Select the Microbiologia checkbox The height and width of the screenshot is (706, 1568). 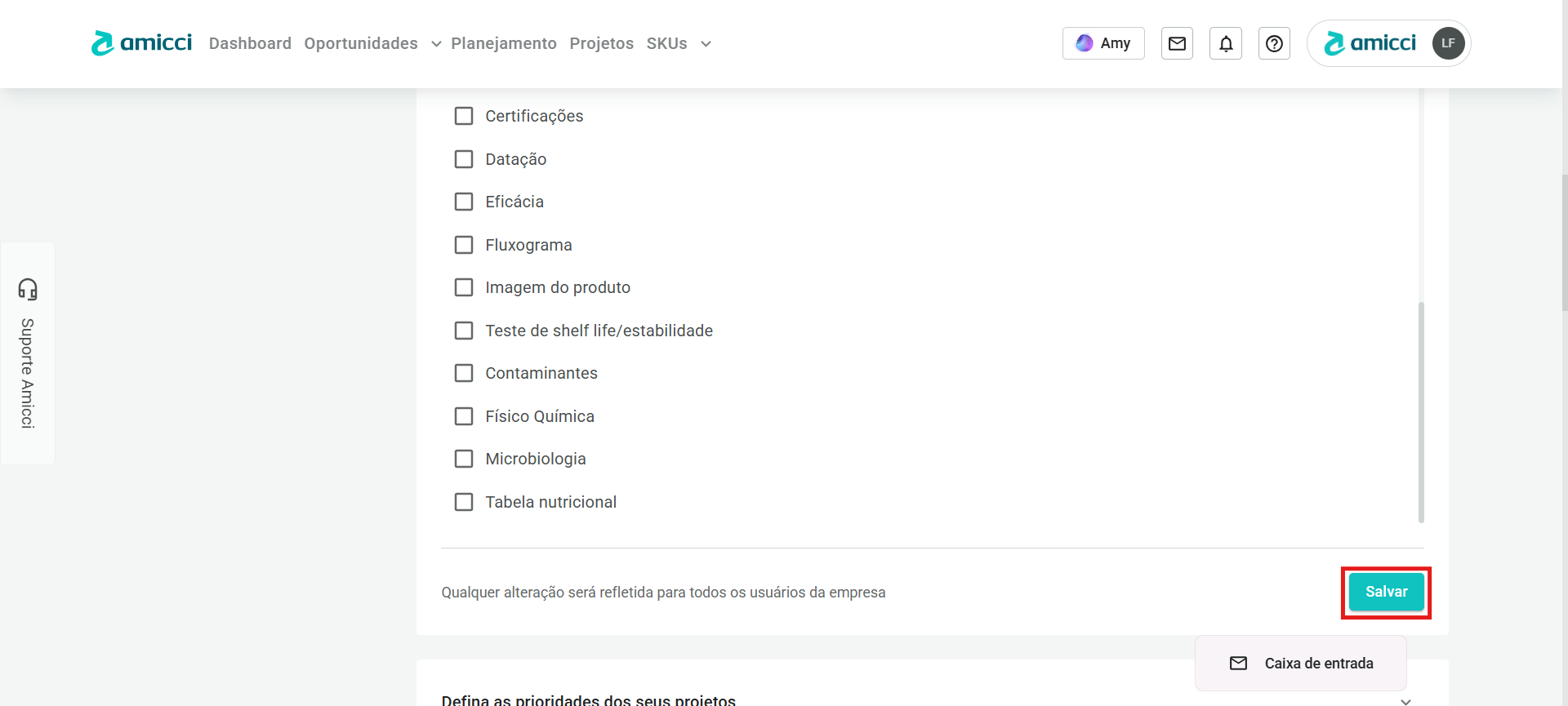click(464, 459)
